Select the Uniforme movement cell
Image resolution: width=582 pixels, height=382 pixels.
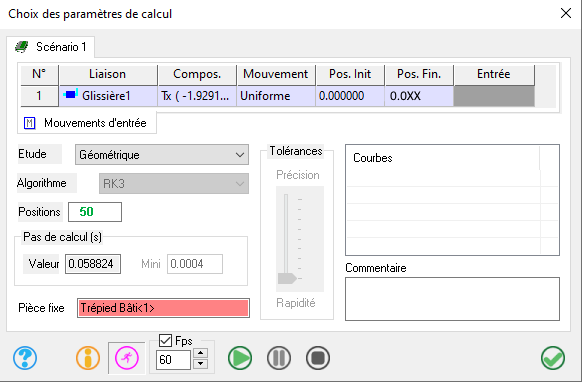(276, 96)
